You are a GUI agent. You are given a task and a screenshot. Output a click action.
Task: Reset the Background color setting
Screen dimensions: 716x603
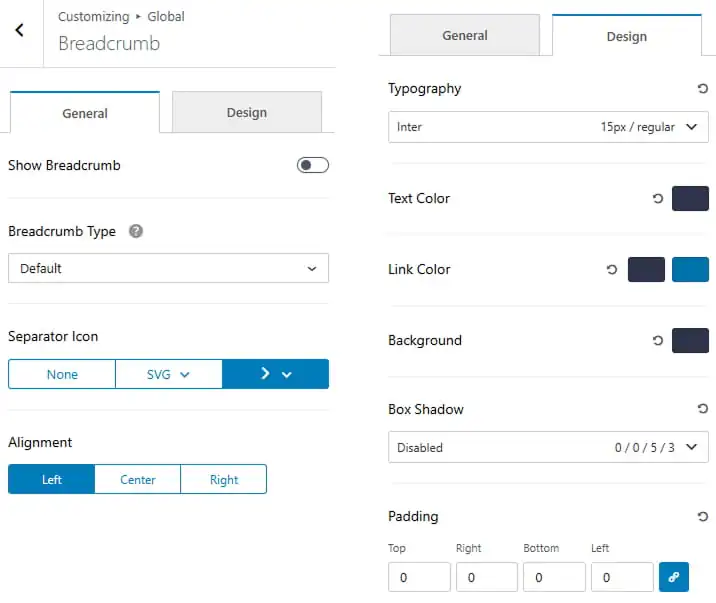pyautogui.click(x=658, y=341)
